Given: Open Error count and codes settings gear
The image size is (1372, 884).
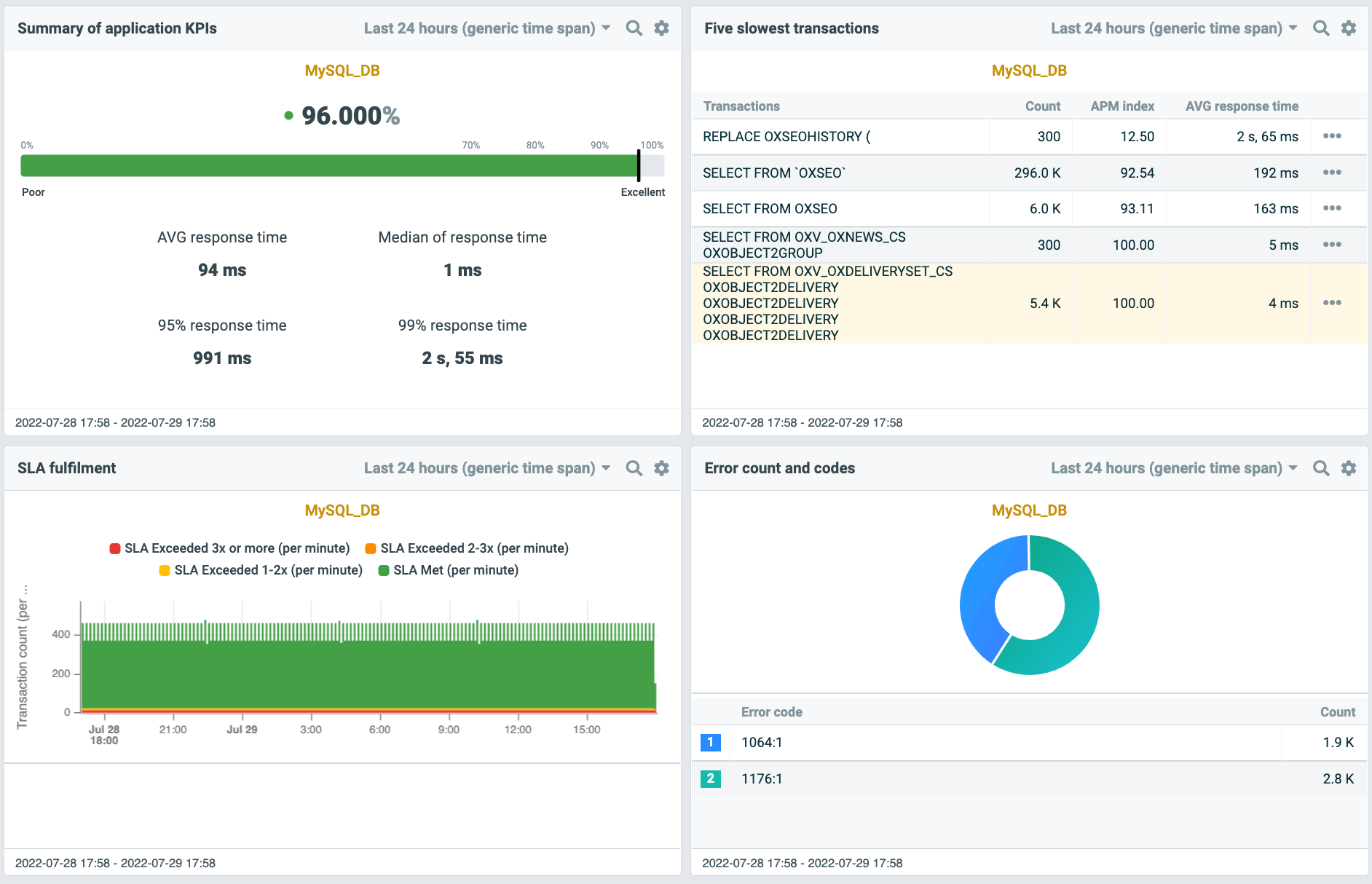Looking at the screenshot, I should click(1349, 468).
